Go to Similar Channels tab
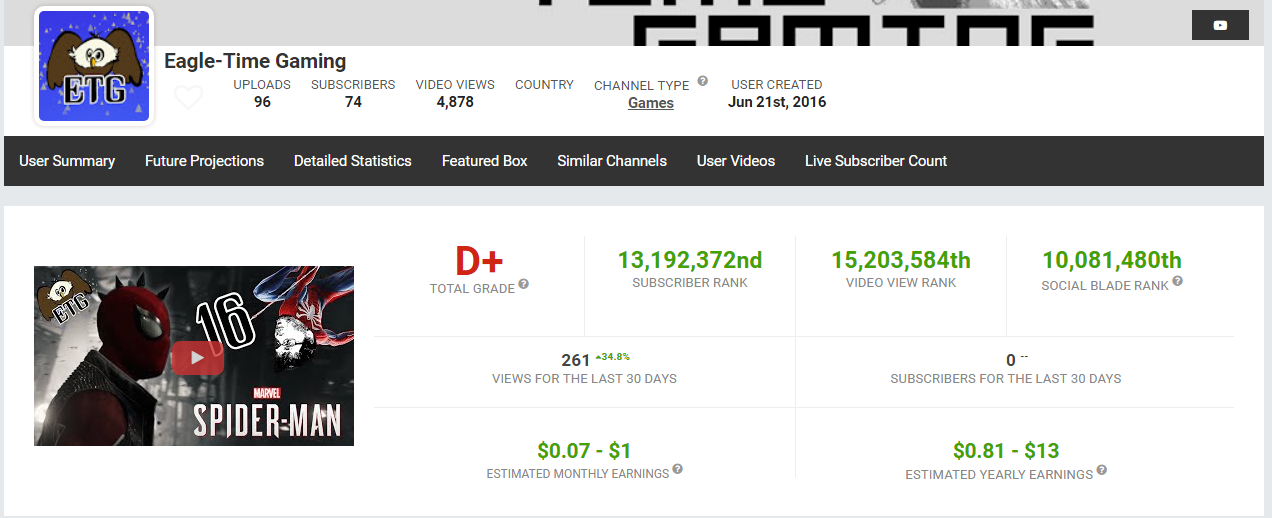Viewport: 1272px width, 518px height. click(x=612, y=161)
